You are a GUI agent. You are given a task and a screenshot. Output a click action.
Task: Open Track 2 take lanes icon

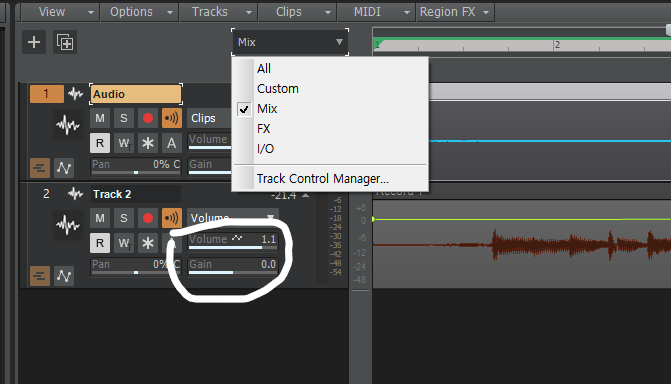coord(40,276)
